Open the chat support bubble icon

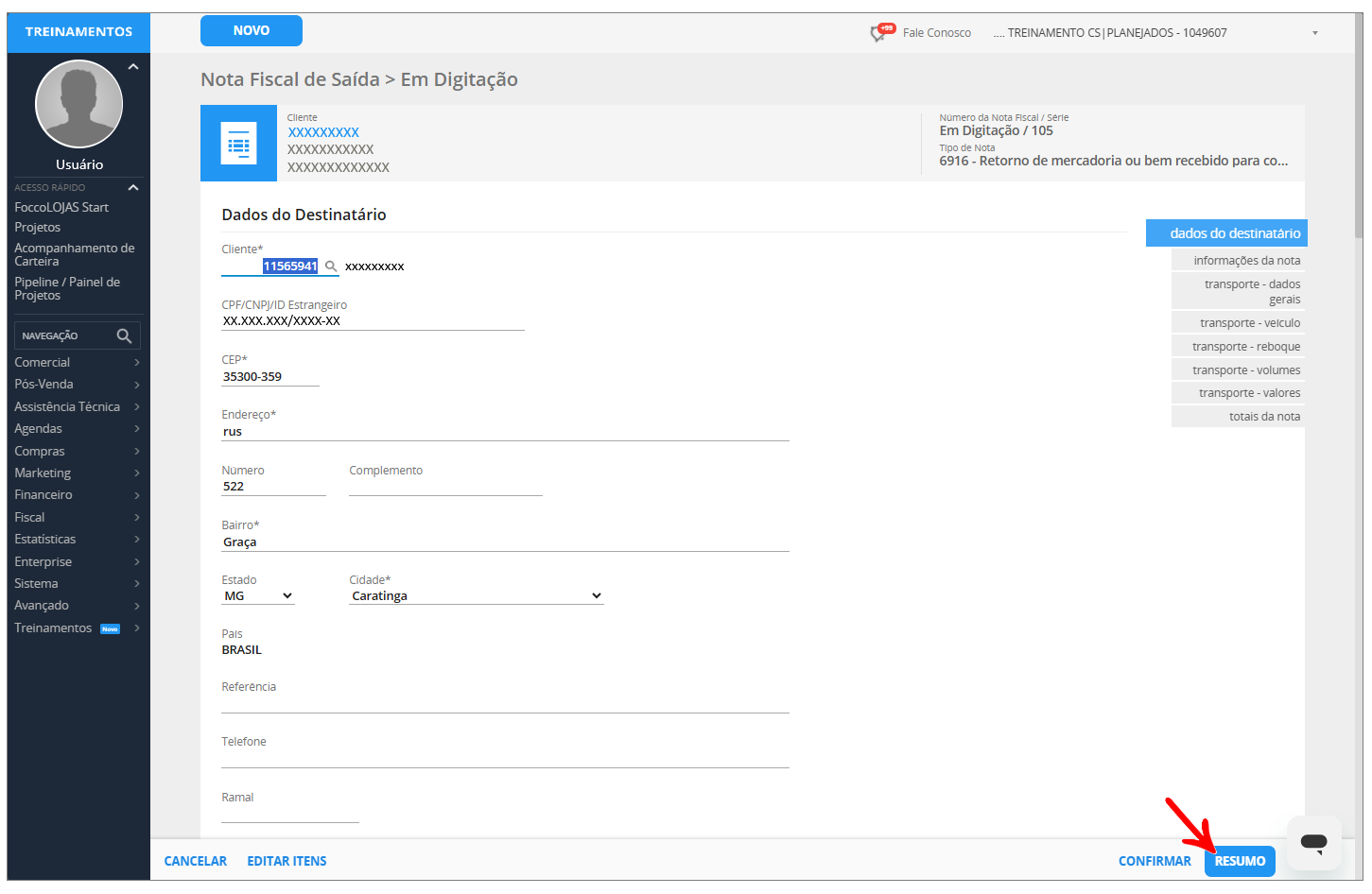[1313, 842]
